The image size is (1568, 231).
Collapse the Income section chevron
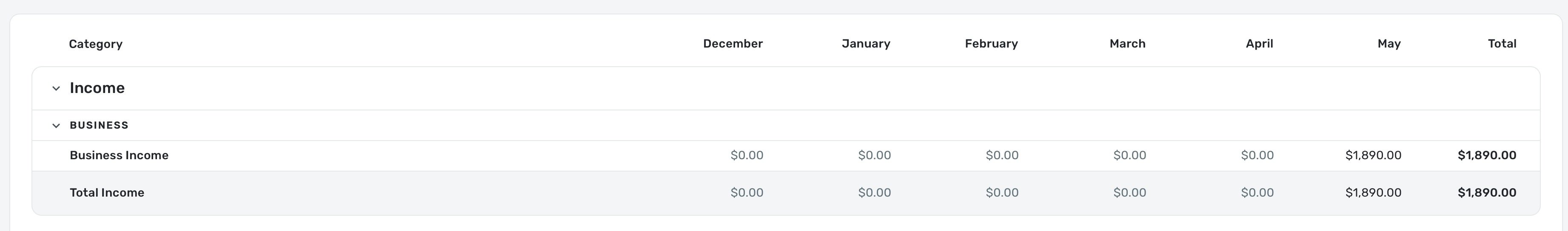click(x=56, y=88)
